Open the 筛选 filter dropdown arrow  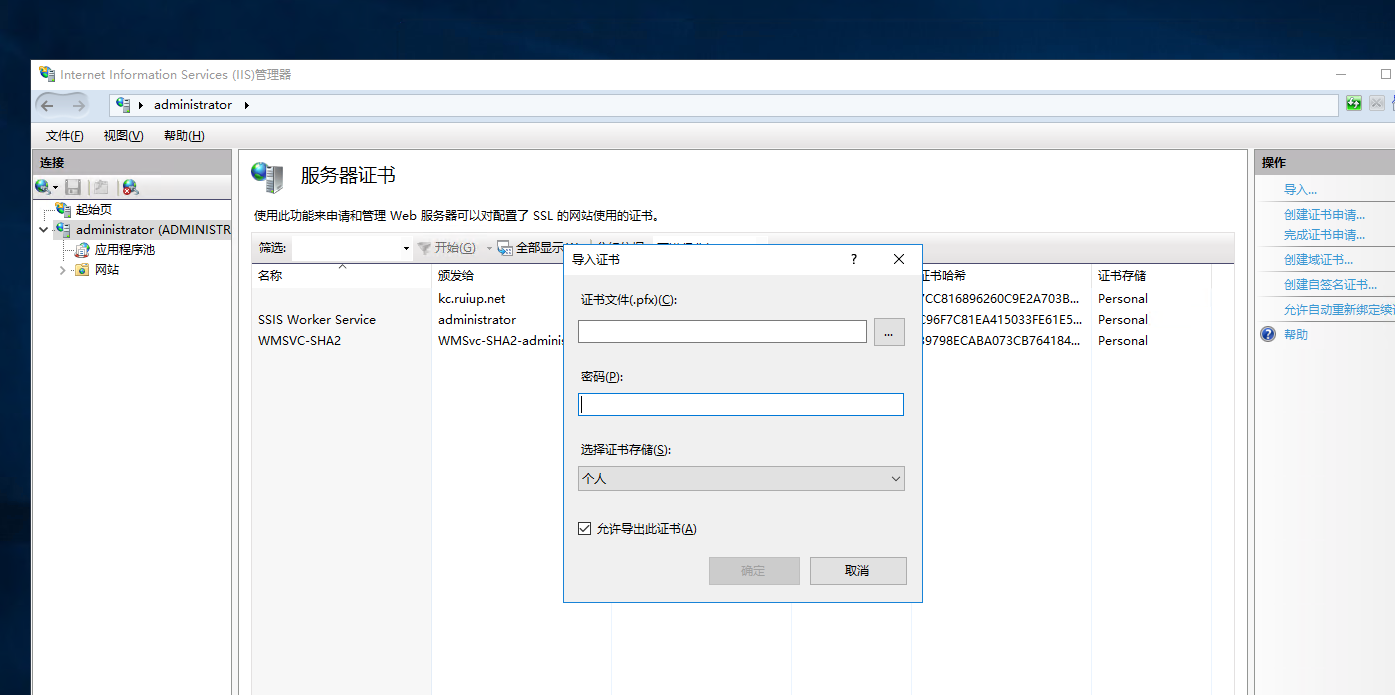point(406,248)
